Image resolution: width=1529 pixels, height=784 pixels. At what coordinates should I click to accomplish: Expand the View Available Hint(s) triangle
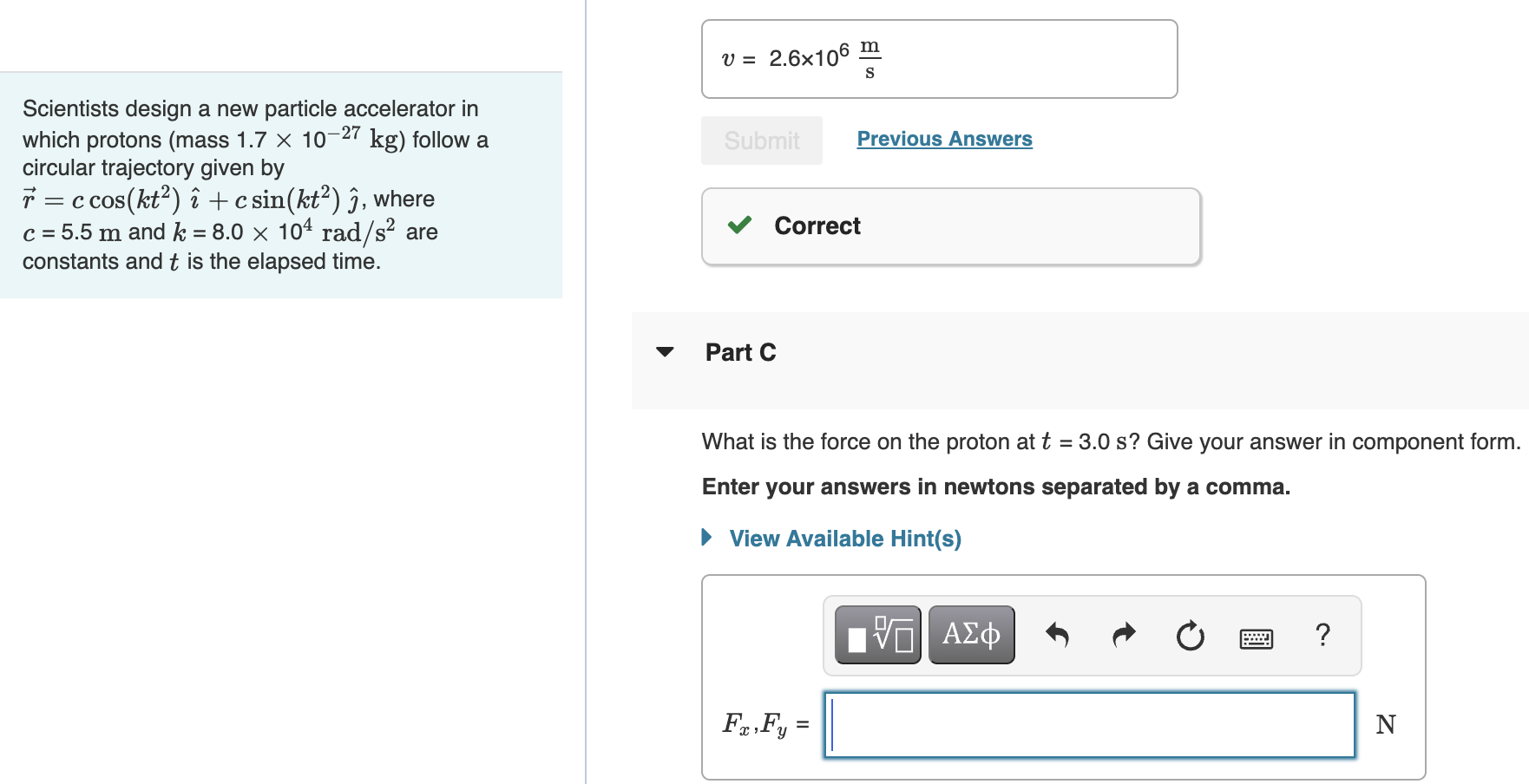click(x=706, y=538)
